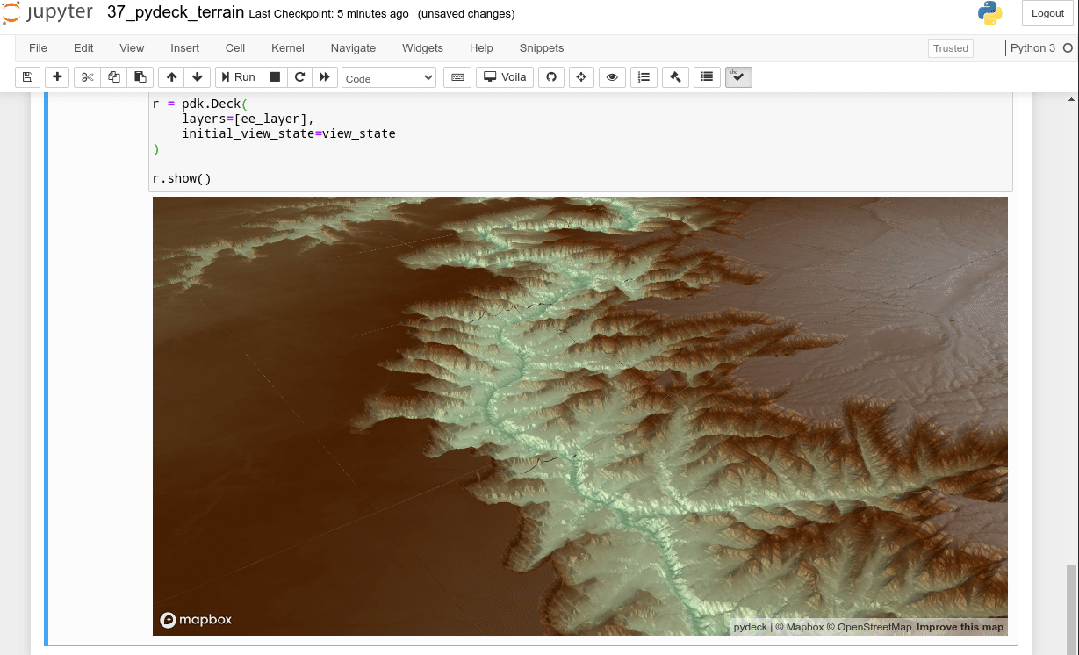Open the command palette keyboard icon
This screenshot has width=1079, height=655.
(x=458, y=77)
